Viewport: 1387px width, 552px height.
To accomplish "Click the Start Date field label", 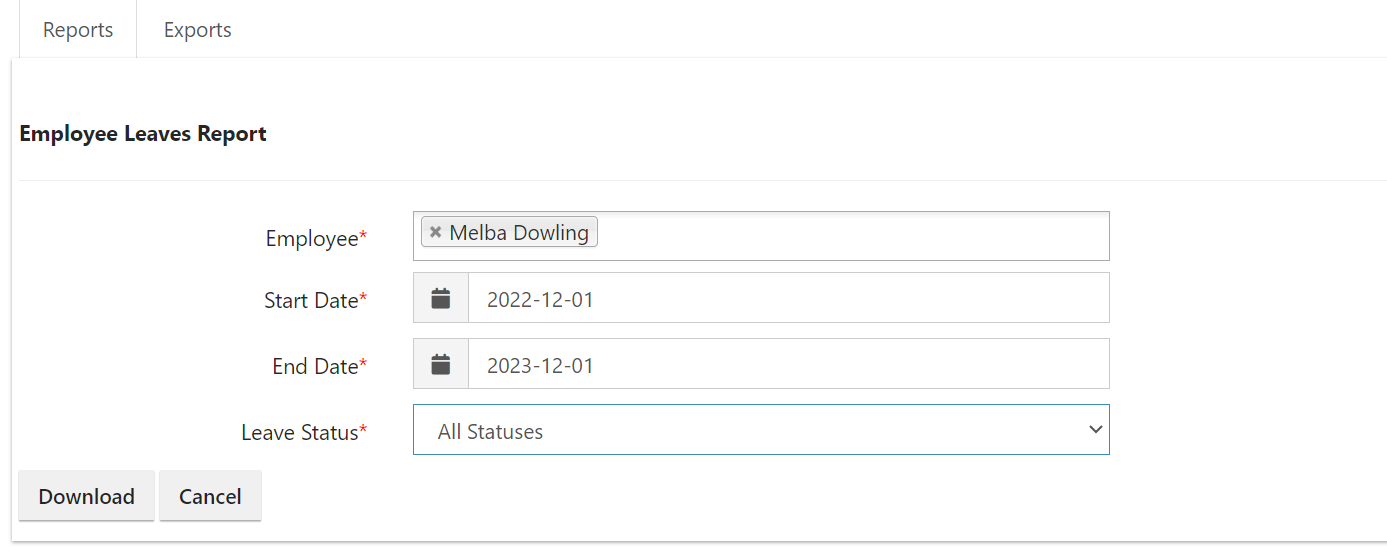I will point(310,300).
